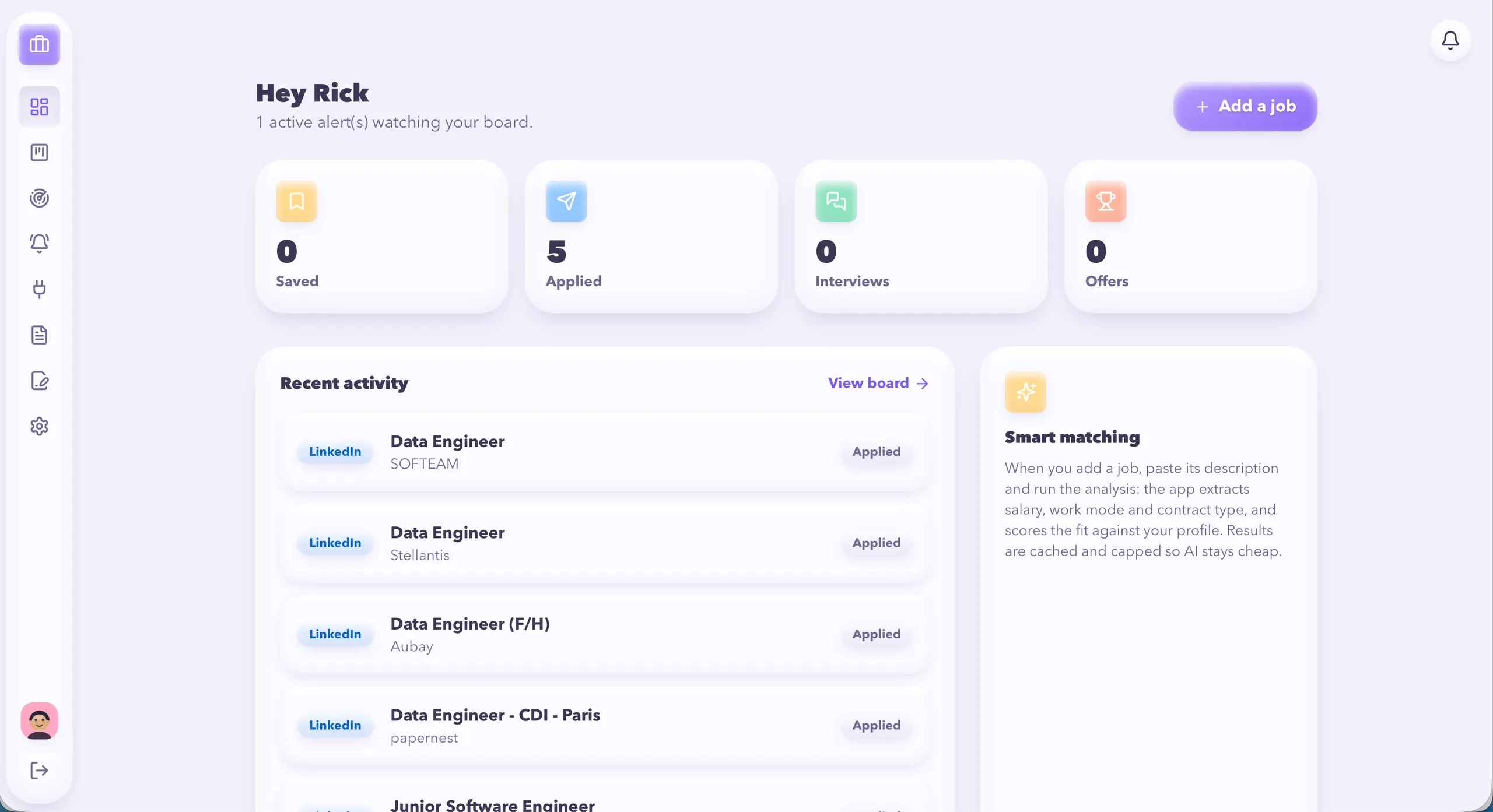Click the Saved bookmark icon
This screenshot has width=1493, height=812.
coord(296,202)
